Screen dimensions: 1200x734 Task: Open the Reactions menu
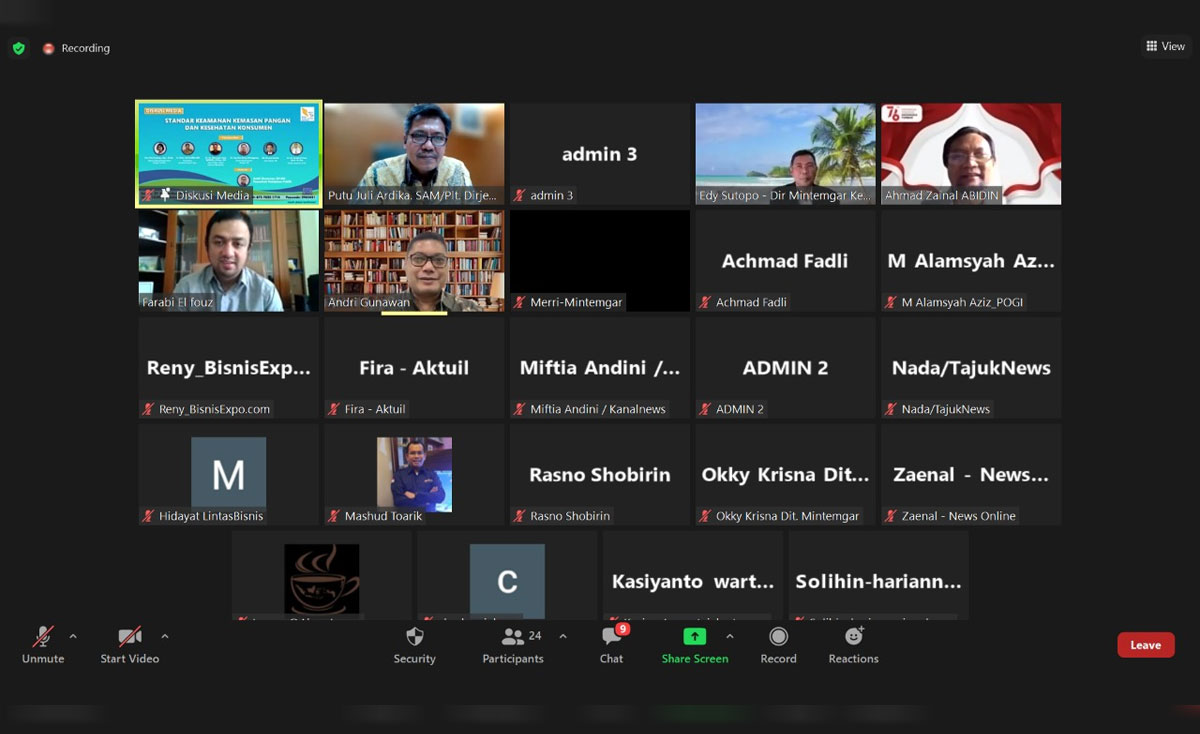coord(853,637)
